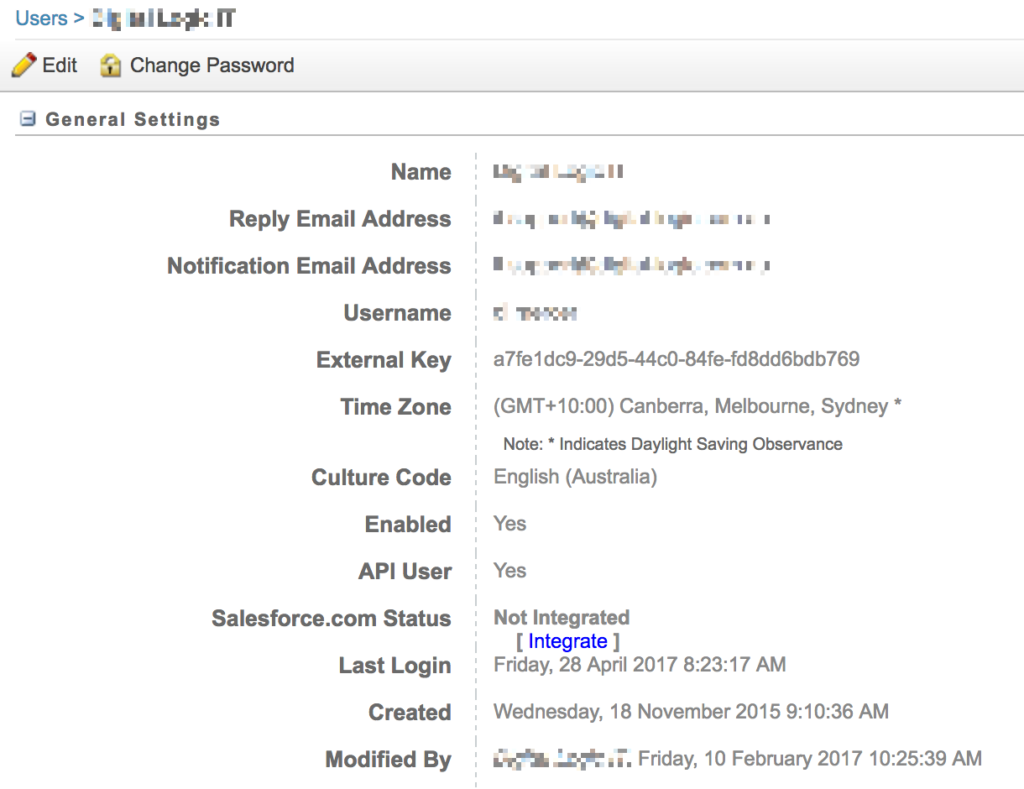Viewport: 1024px width, 789px height.
Task: Click the Modified By timestamp text
Action: pyautogui.click(x=809, y=759)
